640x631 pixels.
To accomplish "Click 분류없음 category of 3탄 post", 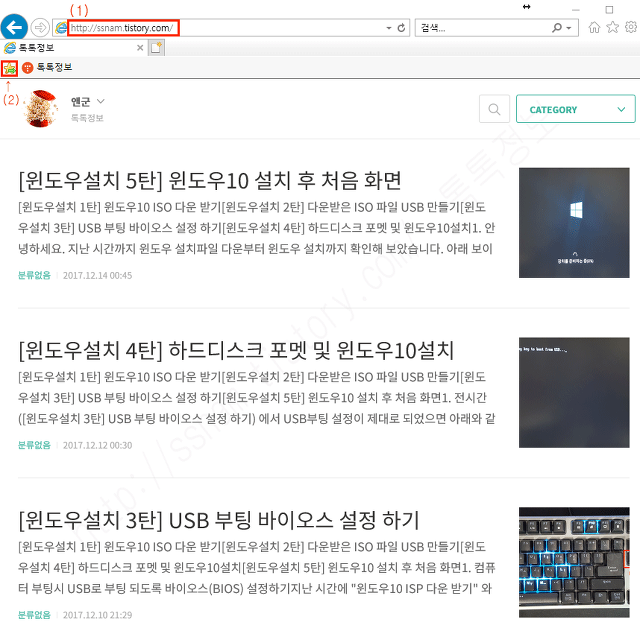I will (x=34, y=615).
